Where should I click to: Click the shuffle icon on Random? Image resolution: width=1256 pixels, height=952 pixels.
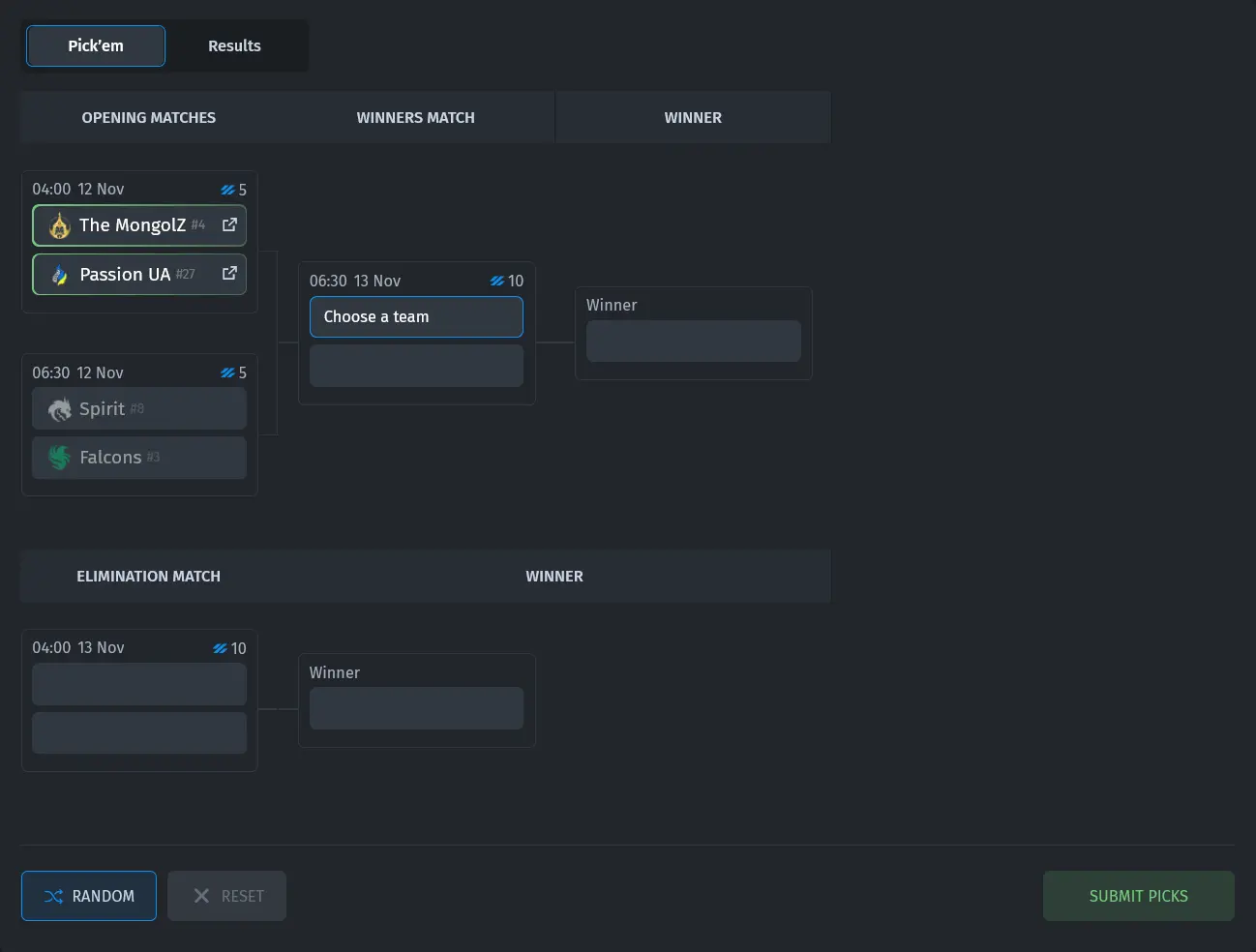coord(53,896)
